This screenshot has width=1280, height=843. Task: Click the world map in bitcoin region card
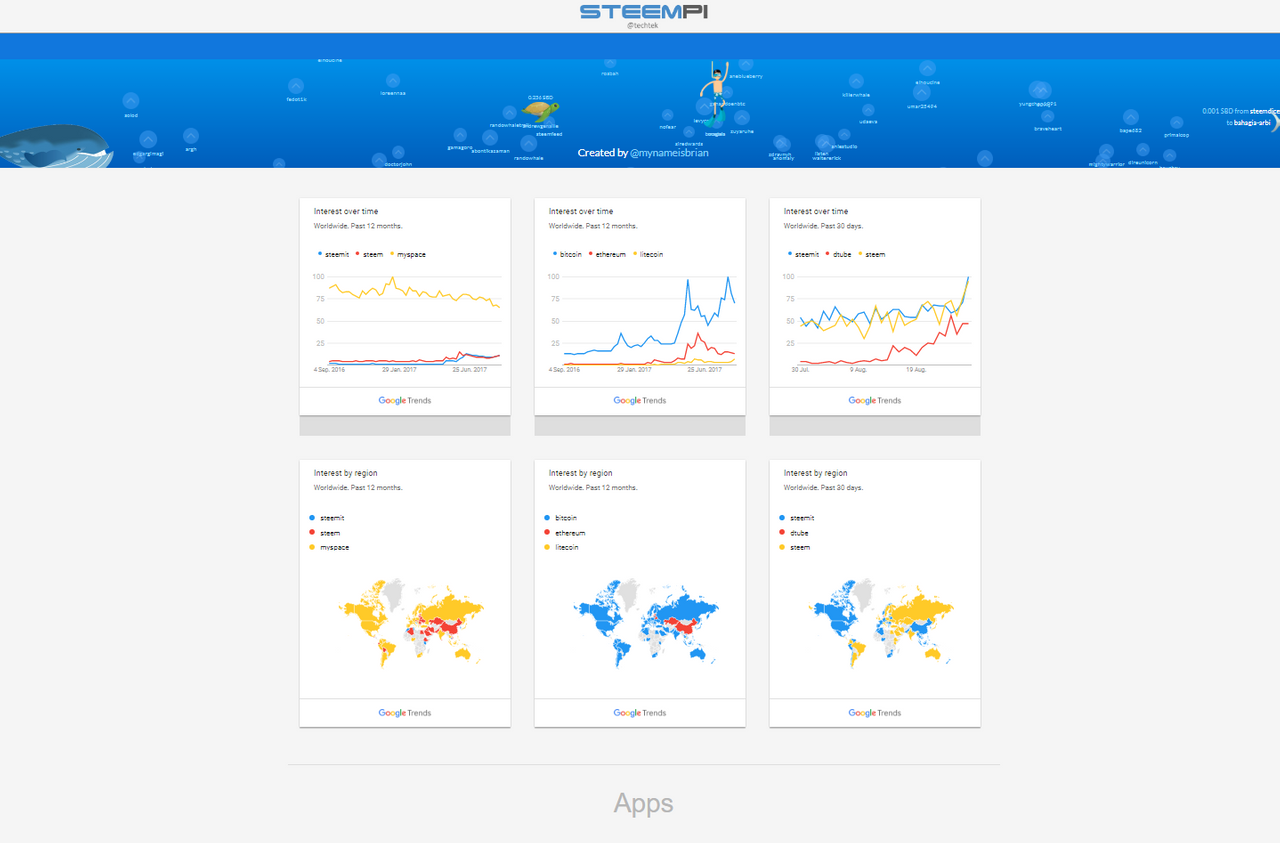pyautogui.click(x=647, y=622)
